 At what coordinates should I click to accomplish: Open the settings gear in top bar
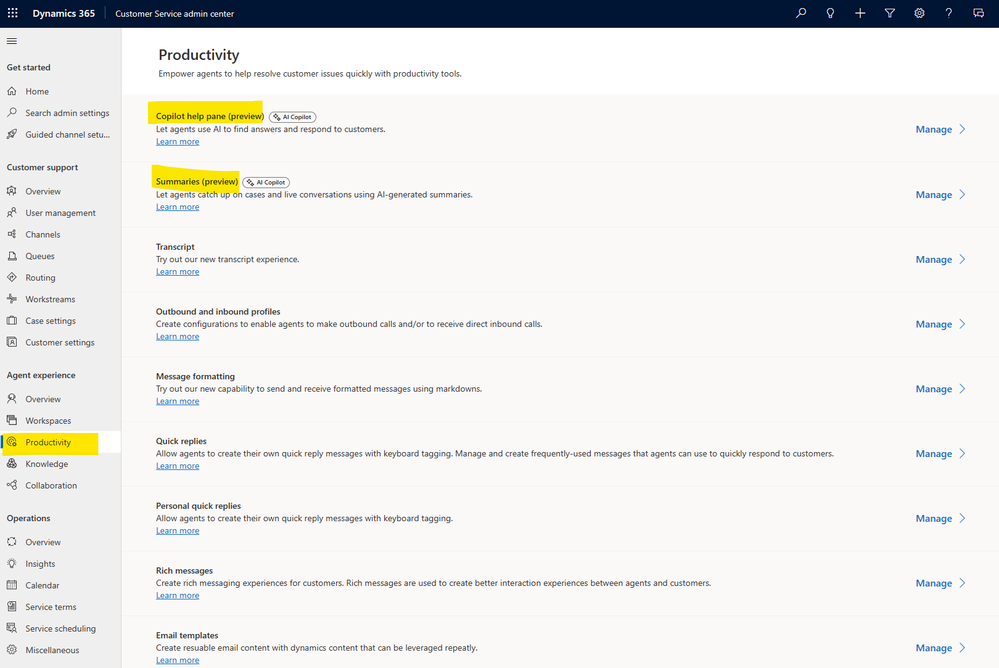point(919,13)
